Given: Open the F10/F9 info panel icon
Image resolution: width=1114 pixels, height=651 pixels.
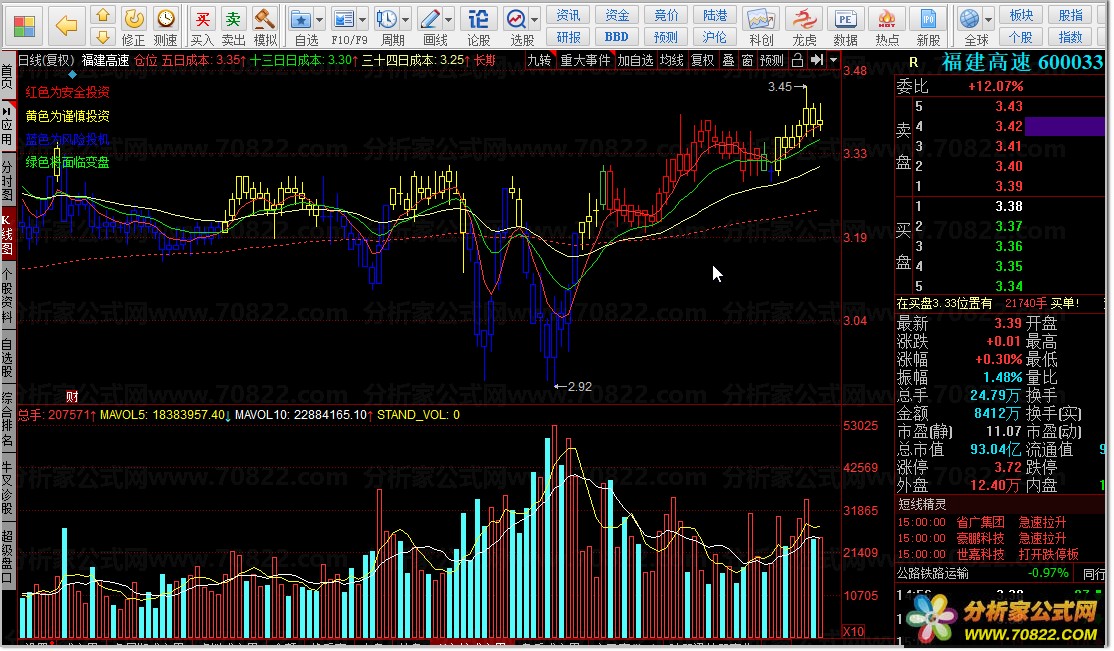Looking at the screenshot, I should (x=344, y=19).
